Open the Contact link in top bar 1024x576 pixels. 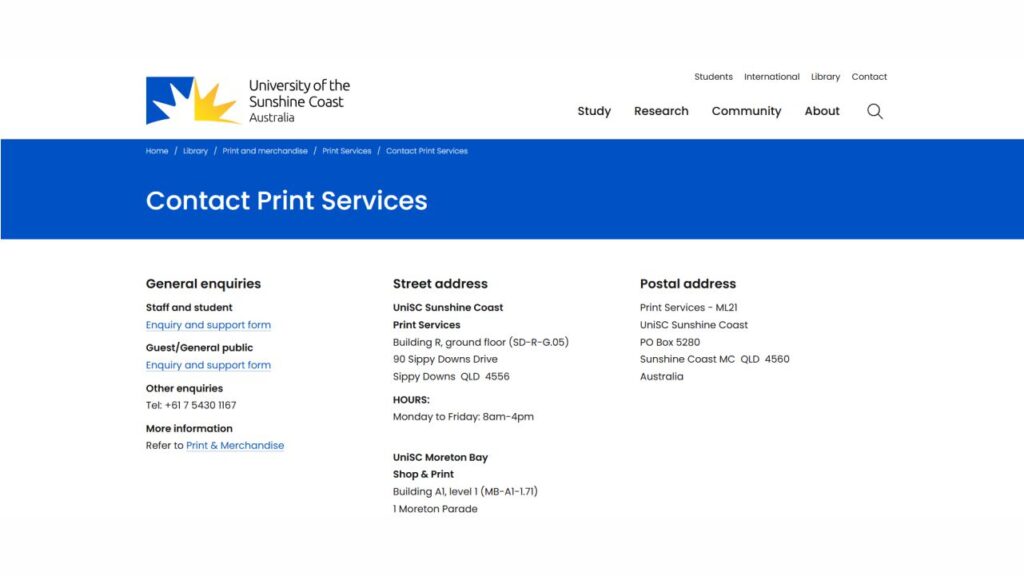pyautogui.click(x=869, y=76)
